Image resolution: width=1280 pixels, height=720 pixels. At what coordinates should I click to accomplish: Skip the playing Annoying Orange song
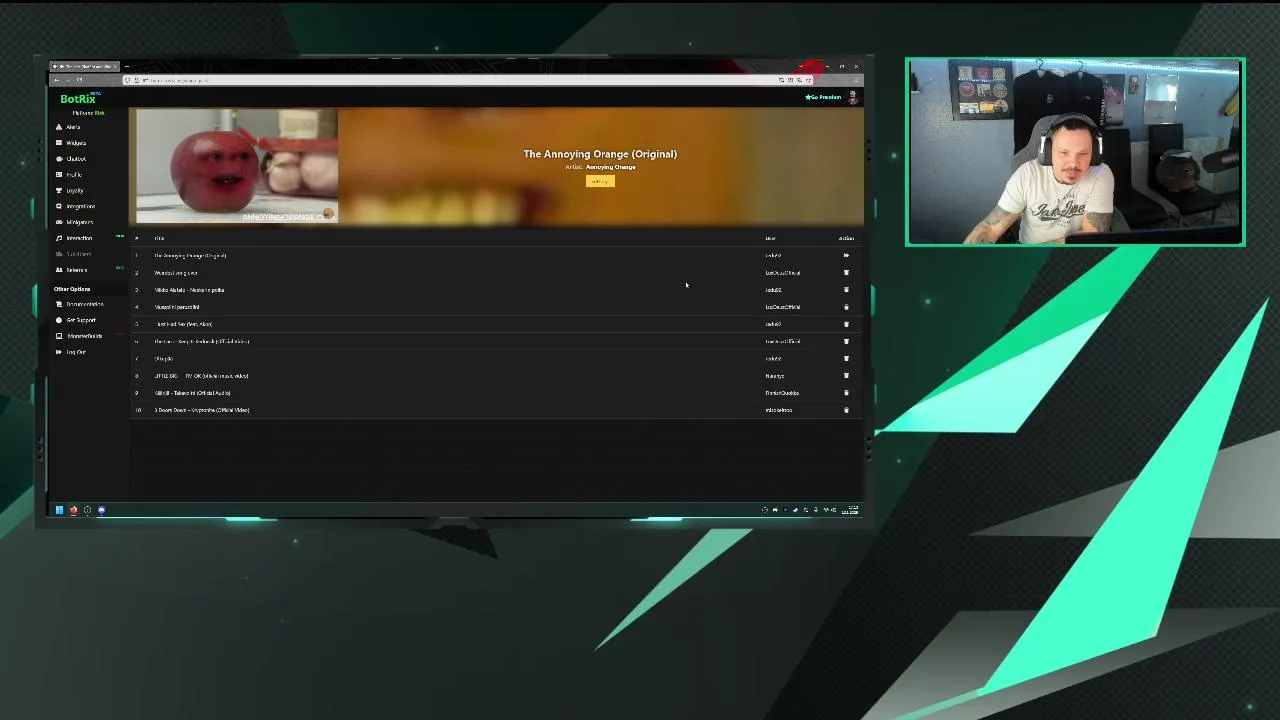[846, 256]
